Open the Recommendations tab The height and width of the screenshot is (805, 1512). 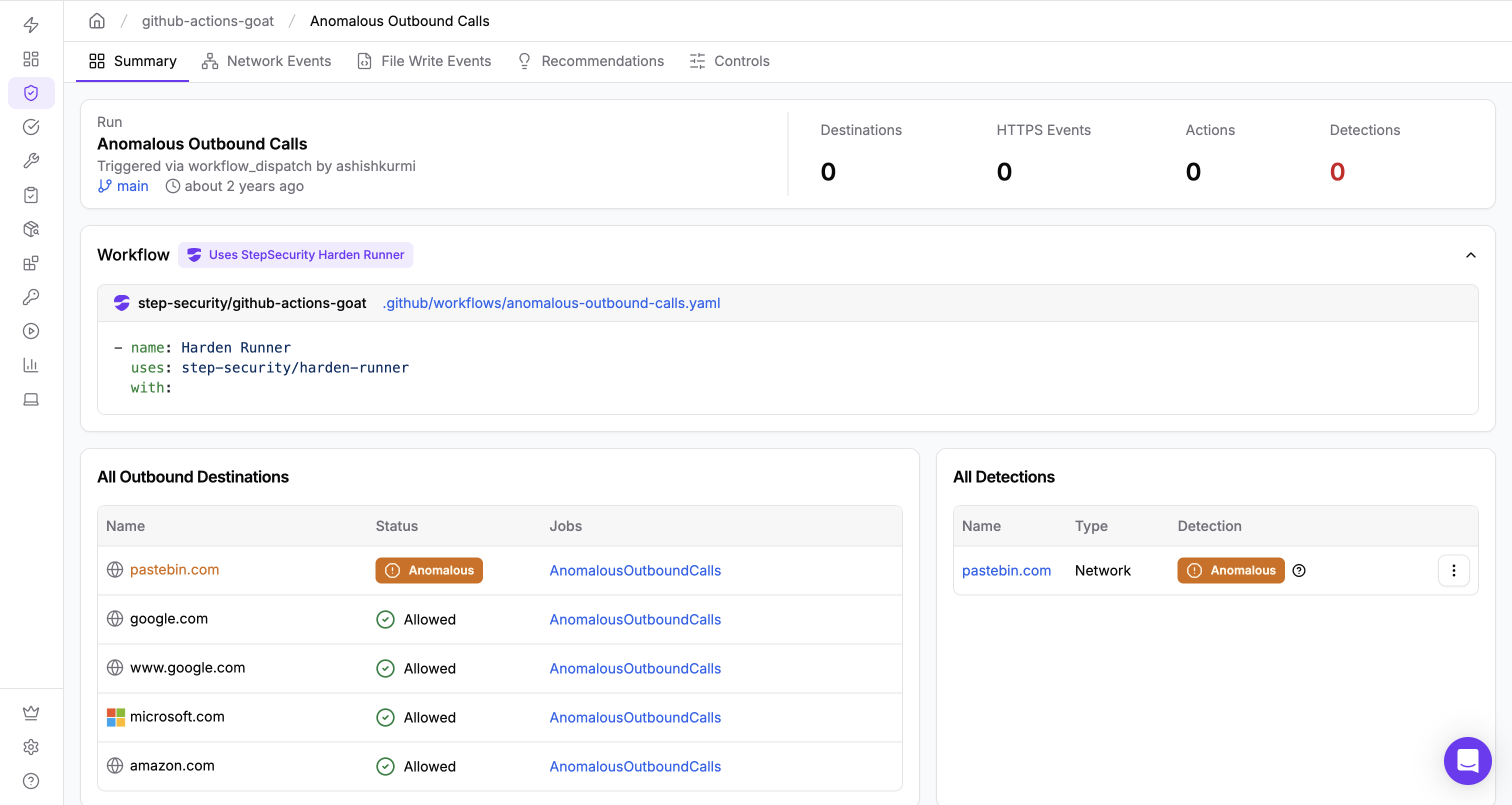(x=591, y=61)
